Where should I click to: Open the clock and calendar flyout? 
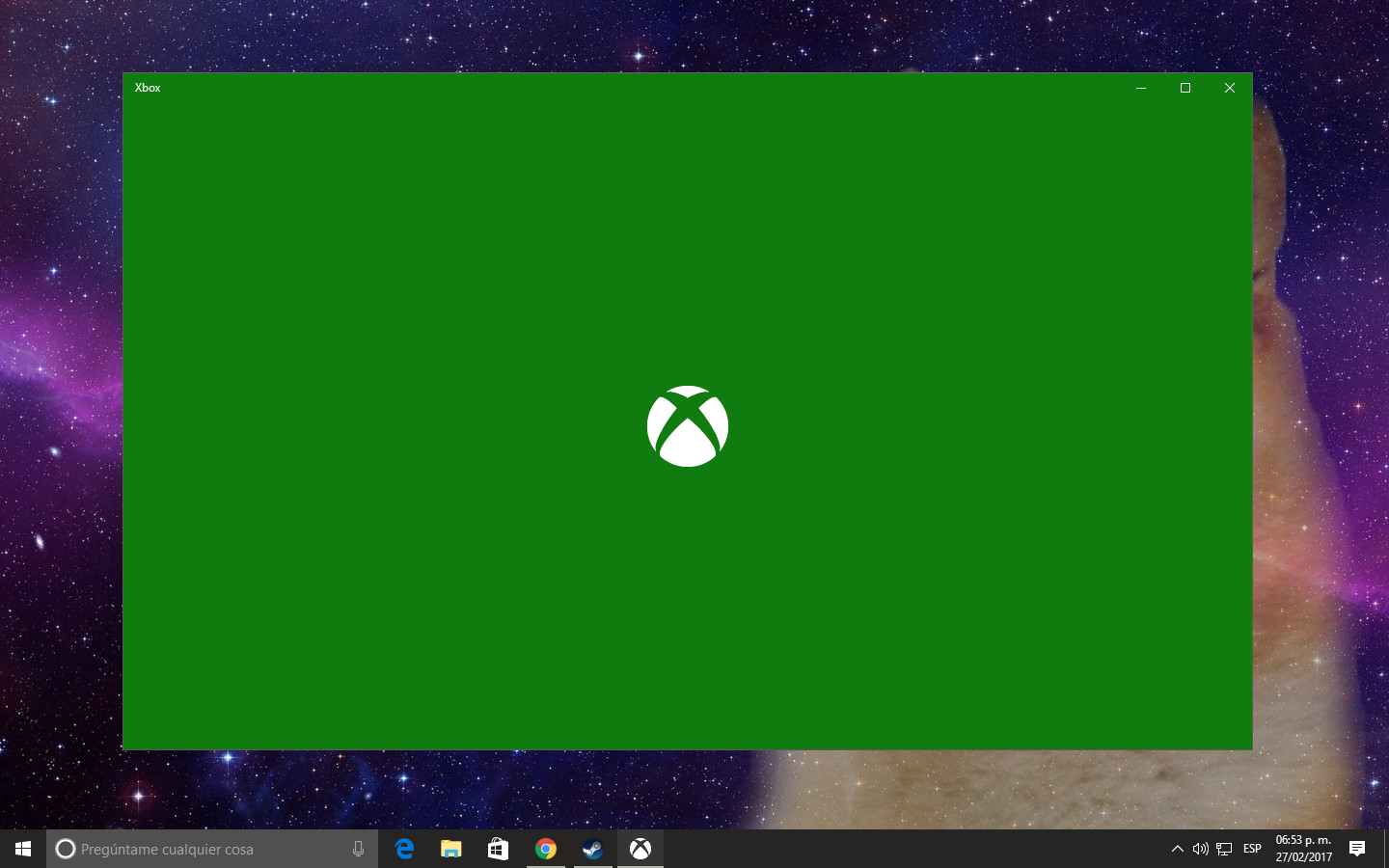click(1303, 849)
